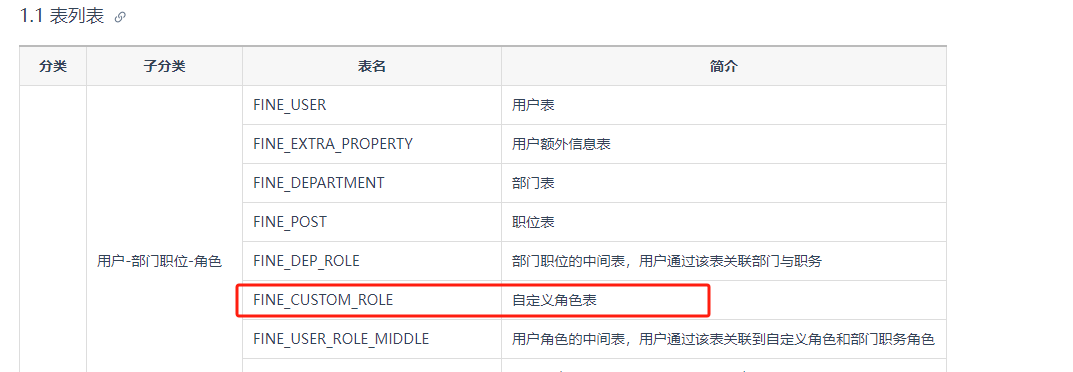Image resolution: width=1073 pixels, height=372 pixels.
Task: Select the FINE_USER table name cell
Action: point(372,105)
